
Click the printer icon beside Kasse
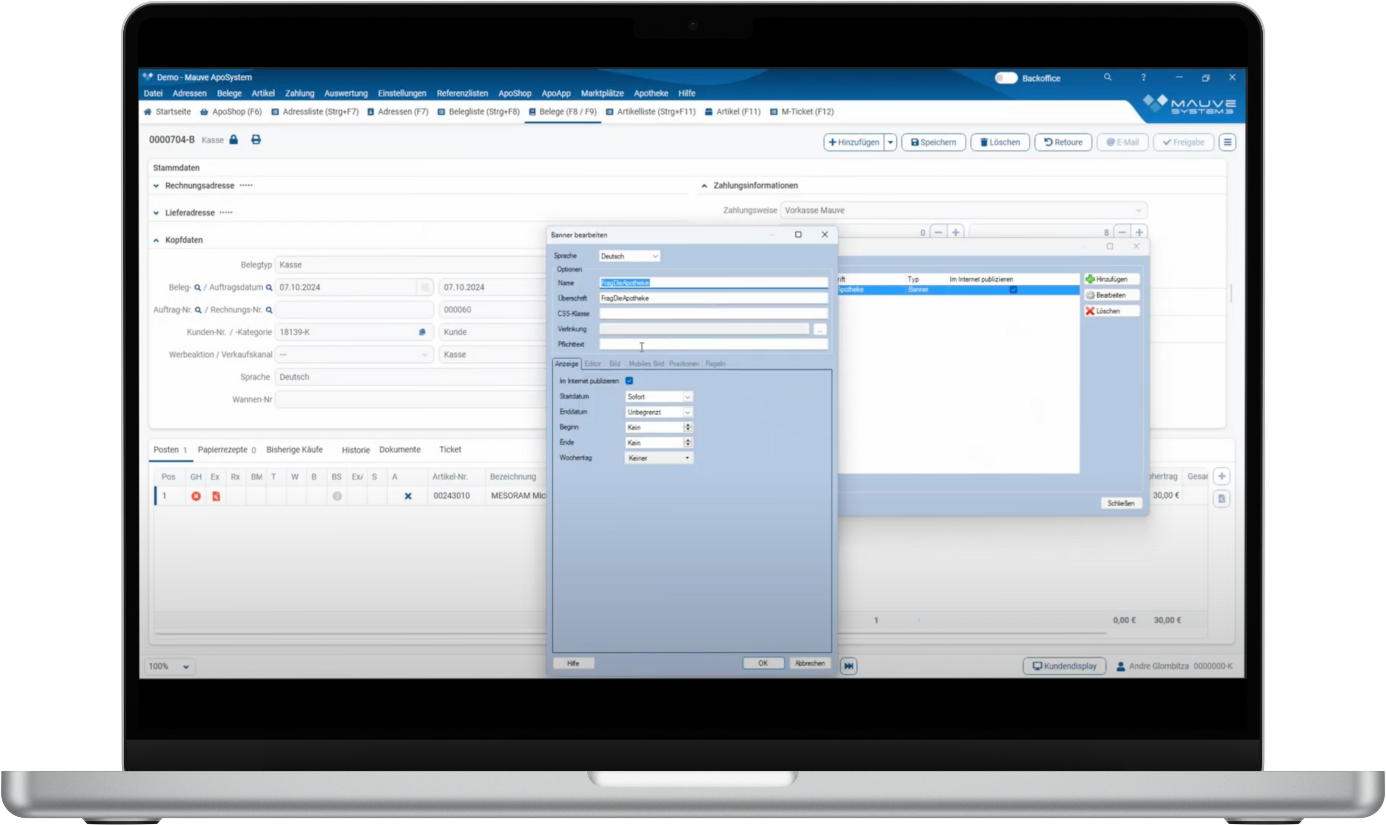click(256, 140)
